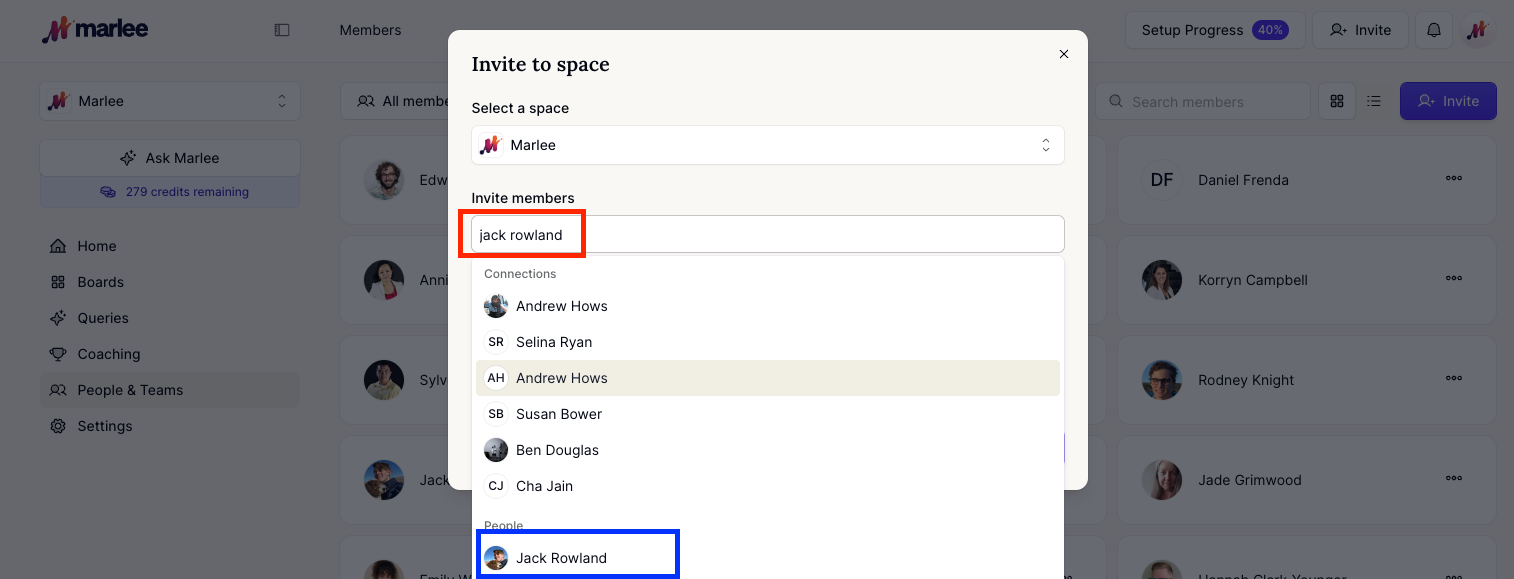Click Jade Grimwood's avatar
The width and height of the screenshot is (1514, 579).
tap(1162, 480)
